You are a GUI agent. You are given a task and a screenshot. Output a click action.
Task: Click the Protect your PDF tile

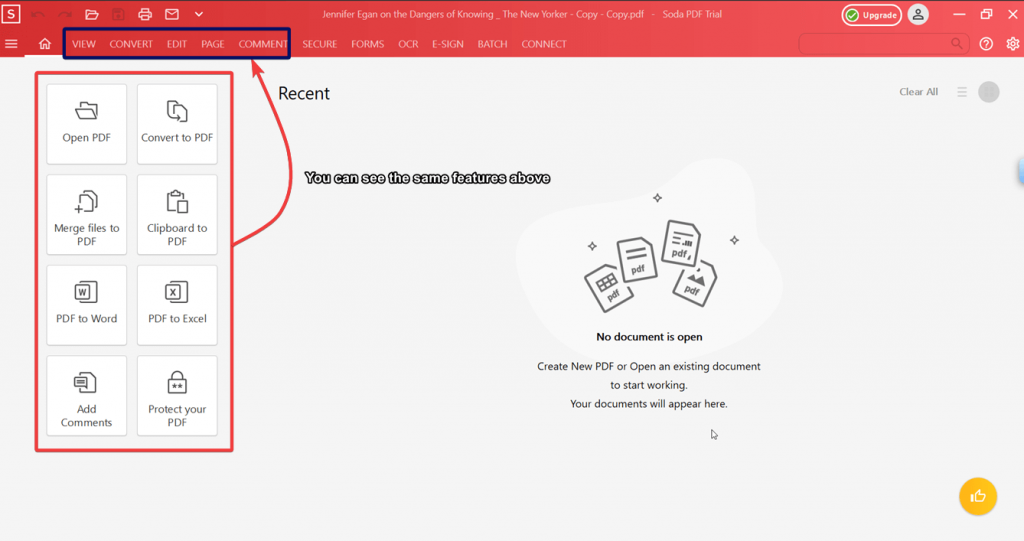177,395
